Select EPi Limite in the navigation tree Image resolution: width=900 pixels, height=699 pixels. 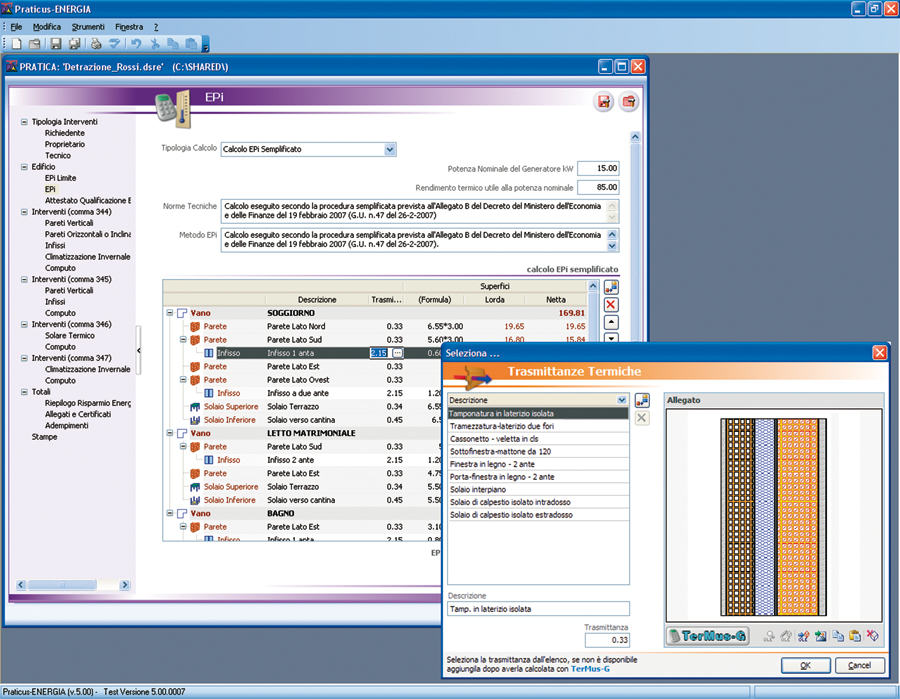(60, 178)
